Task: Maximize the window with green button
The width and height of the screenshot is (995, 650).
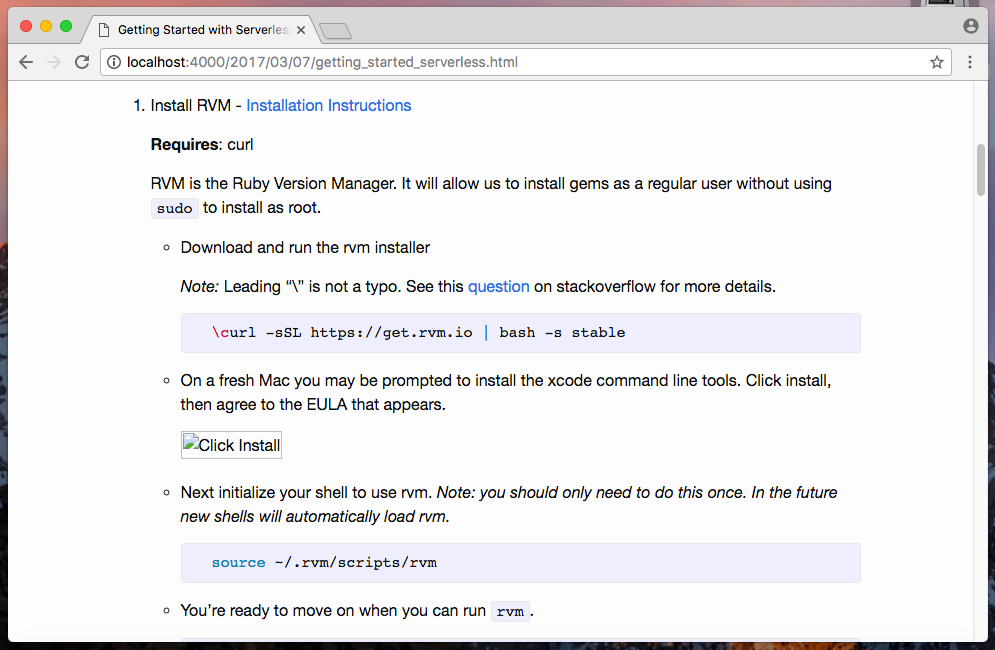Action: 66,26
